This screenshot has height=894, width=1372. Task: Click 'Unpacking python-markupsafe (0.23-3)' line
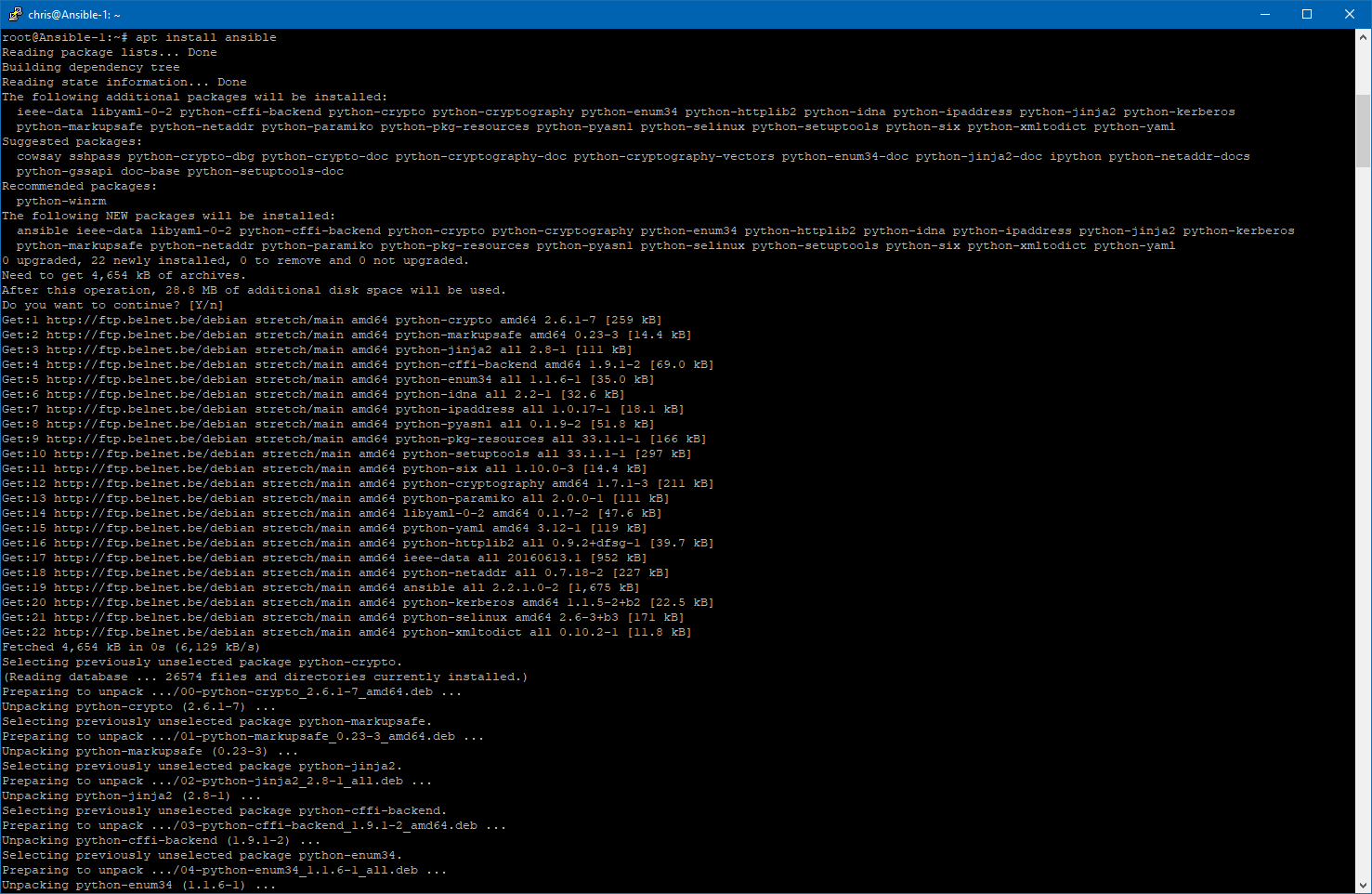150,751
